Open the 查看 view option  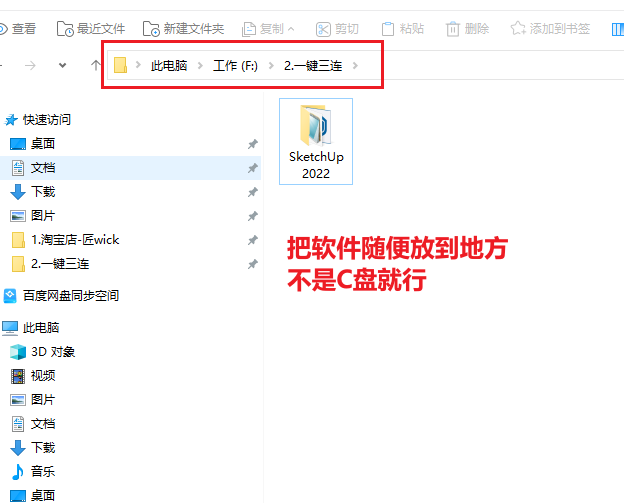[x=18, y=29]
